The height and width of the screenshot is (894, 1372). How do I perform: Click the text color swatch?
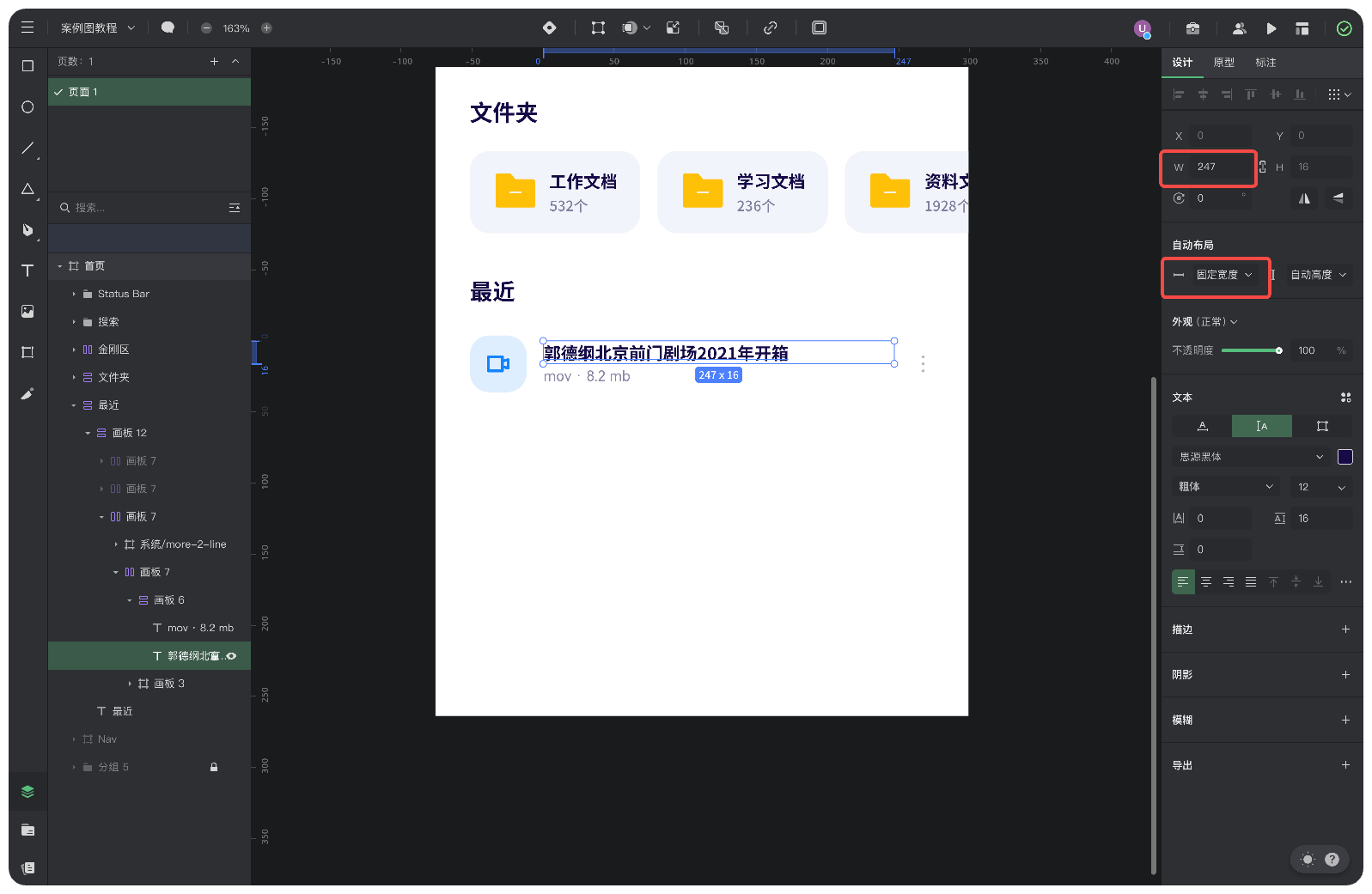coord(1345,457)
